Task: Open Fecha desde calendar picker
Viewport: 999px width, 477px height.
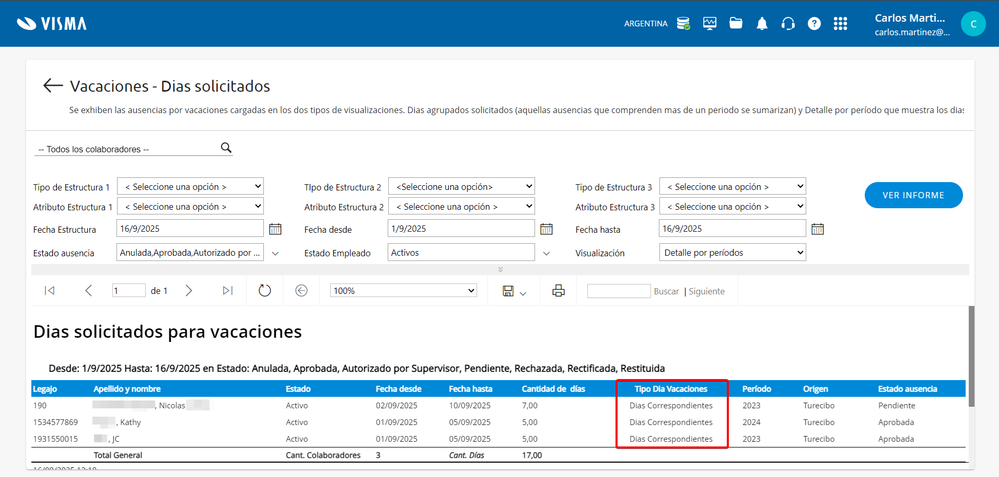Action: point(546,229)
